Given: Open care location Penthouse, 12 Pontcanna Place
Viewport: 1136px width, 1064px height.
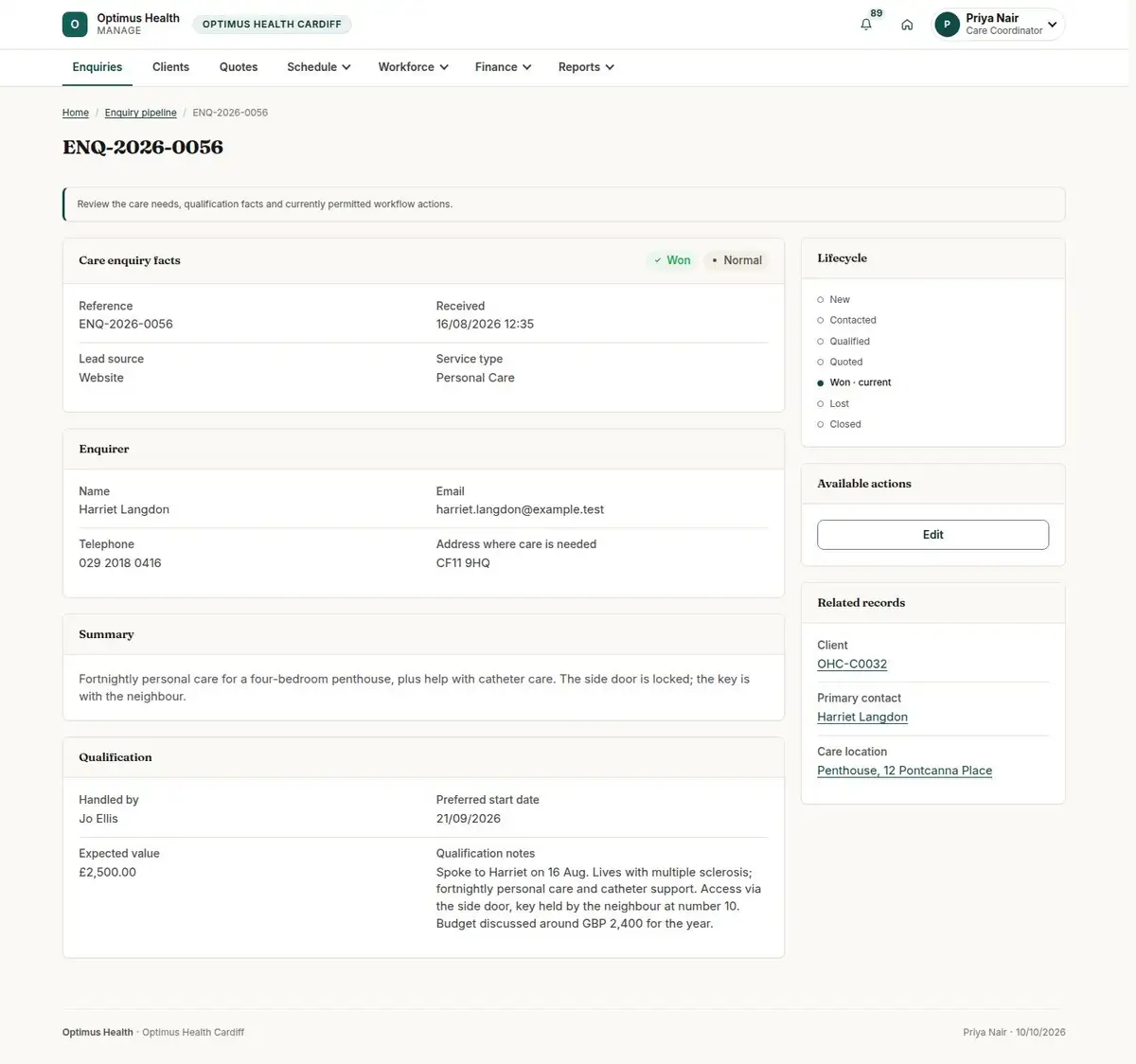Looking at the screenshot, I should click(x=905, y=771).
